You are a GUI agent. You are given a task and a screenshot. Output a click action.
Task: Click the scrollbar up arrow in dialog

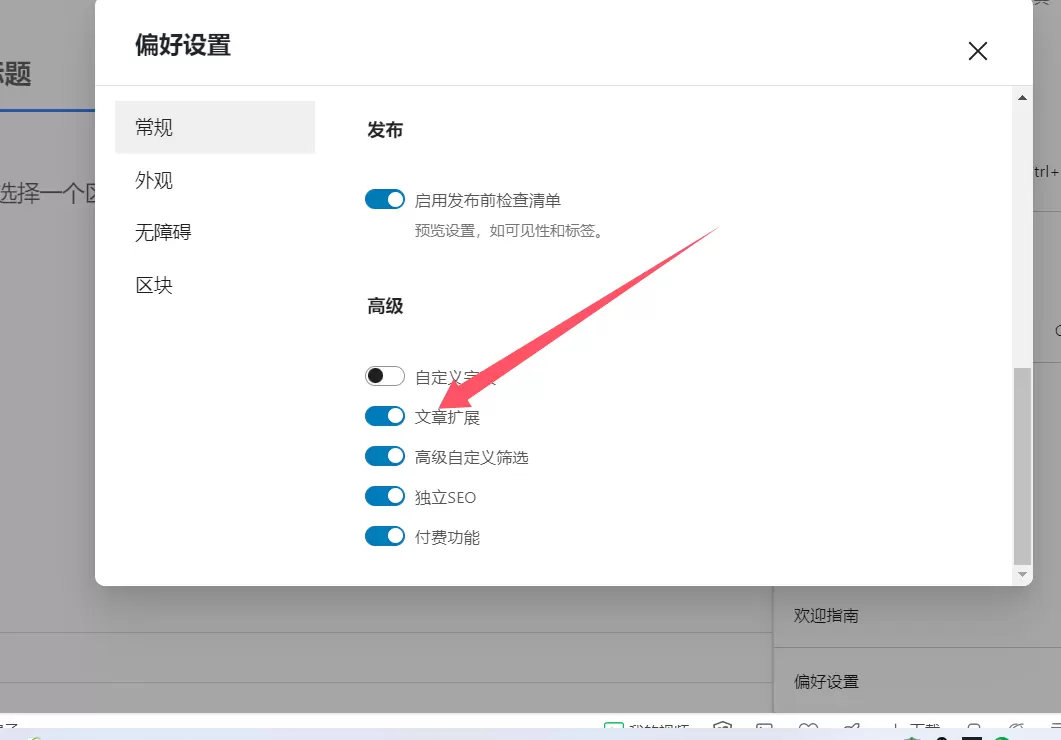pos(1022,98)
